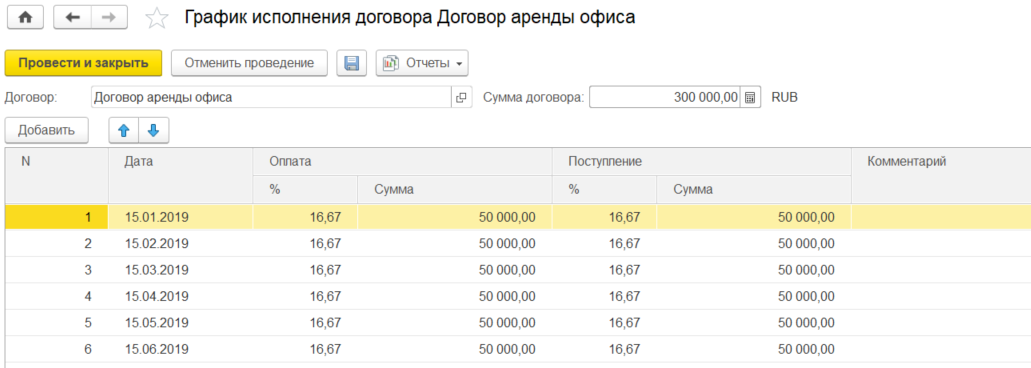The image size is (1031, 368).
Task: Open the contract link icon in Договор field
Action: click(x=462, y=98)
